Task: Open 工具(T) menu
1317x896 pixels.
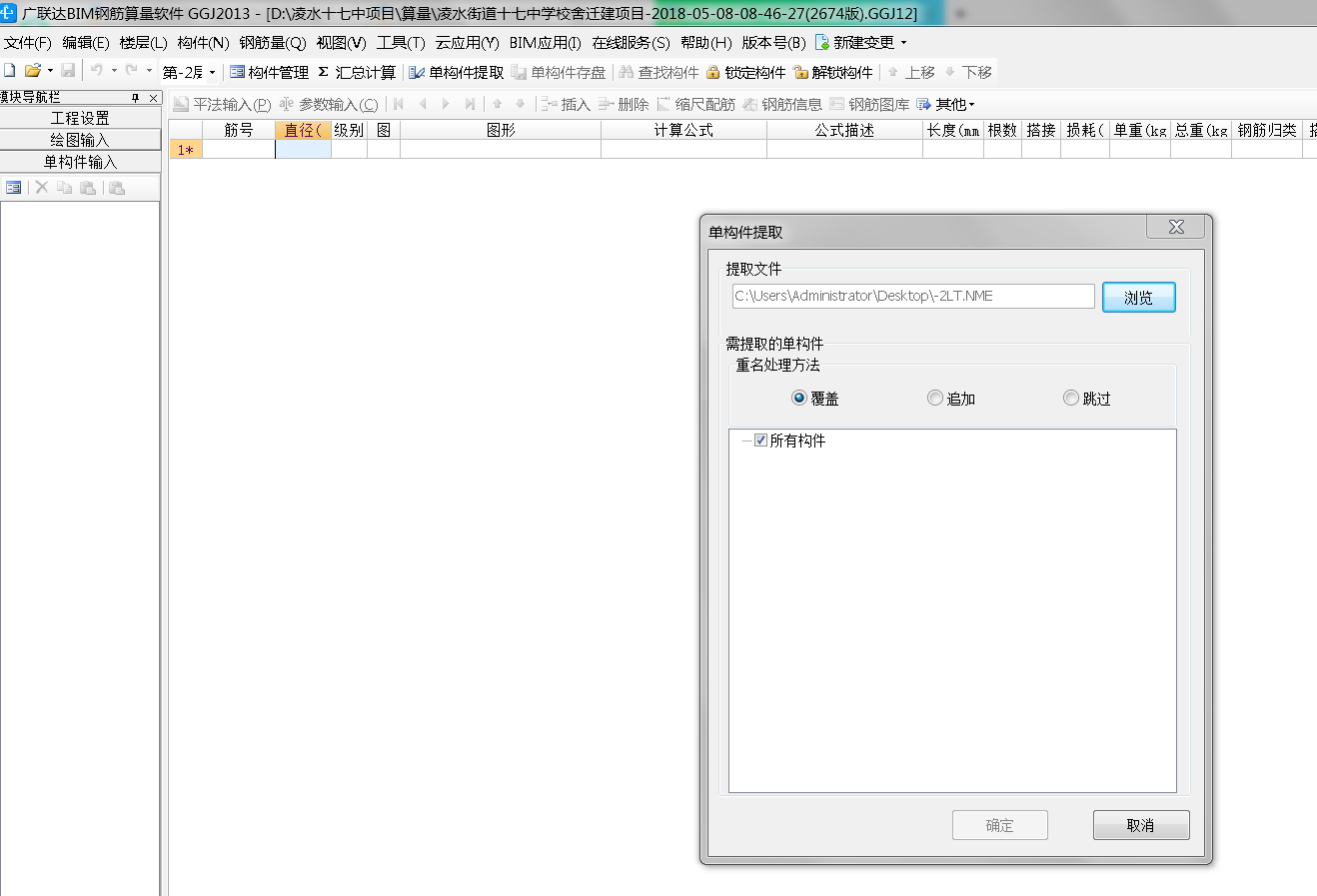Action: [x=401, y=43]
